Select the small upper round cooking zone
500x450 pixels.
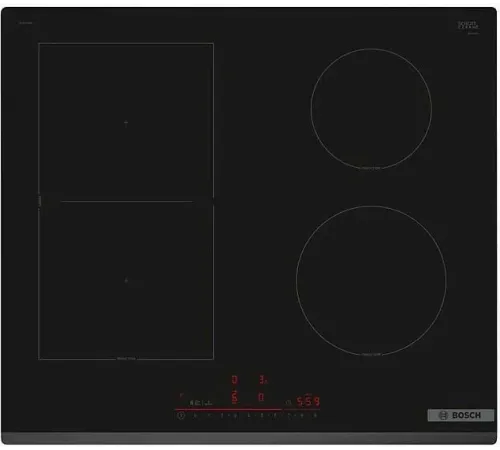click(371, 108)
